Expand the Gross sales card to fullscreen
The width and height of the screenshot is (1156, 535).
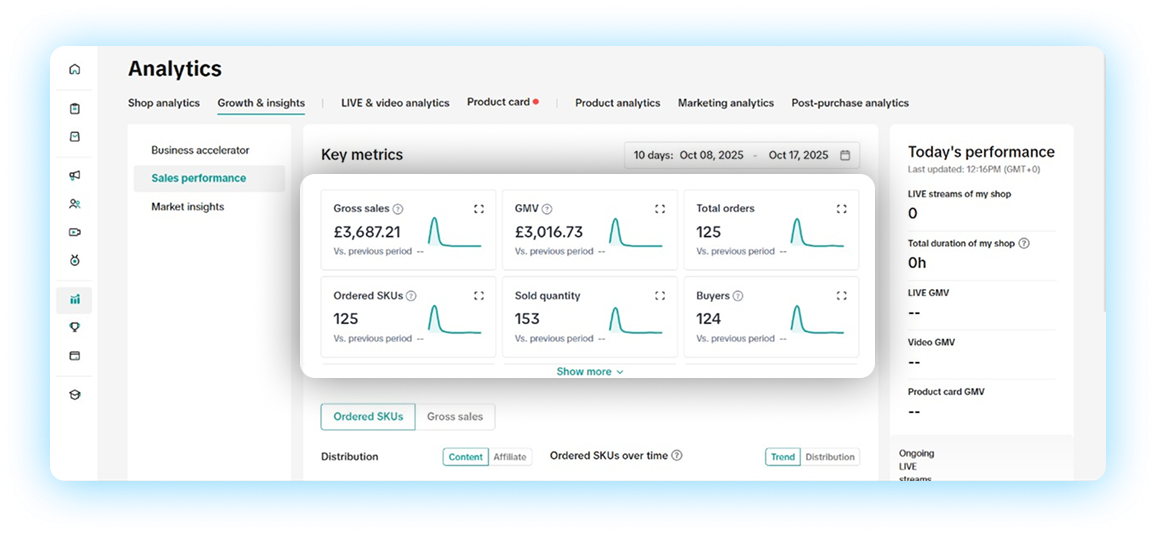tap(478, 209)
